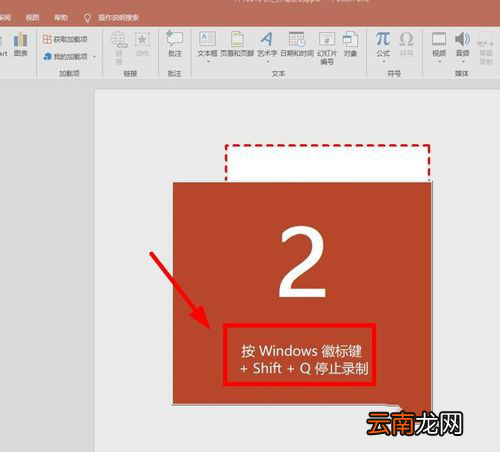Image resolution: width=500 pixels, height=452 pixels.
Task: Open the 审阅 ribbon tab
Action: click(x=5, y=17)
